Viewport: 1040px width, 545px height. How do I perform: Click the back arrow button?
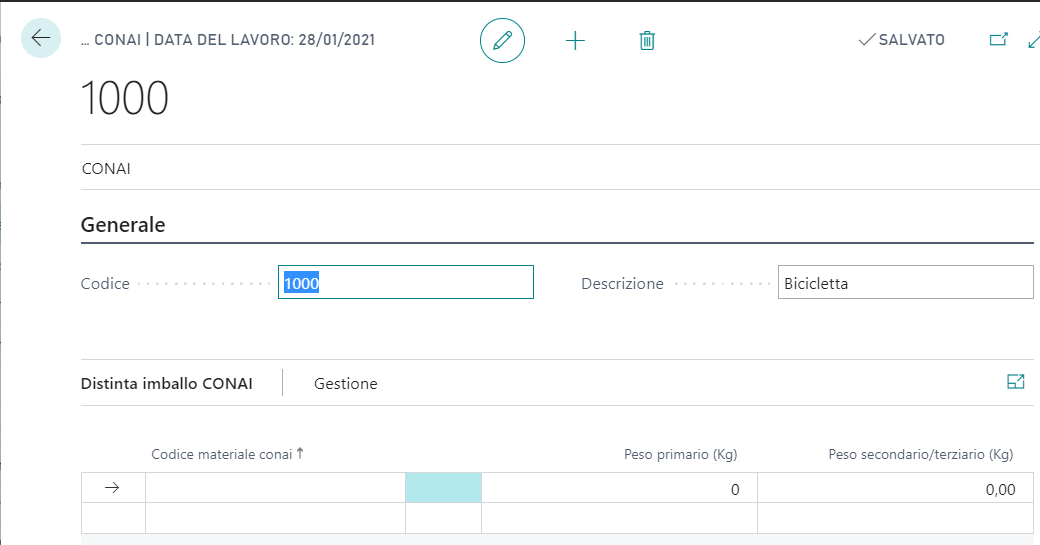pyautogui.click(x=40, y=39)
